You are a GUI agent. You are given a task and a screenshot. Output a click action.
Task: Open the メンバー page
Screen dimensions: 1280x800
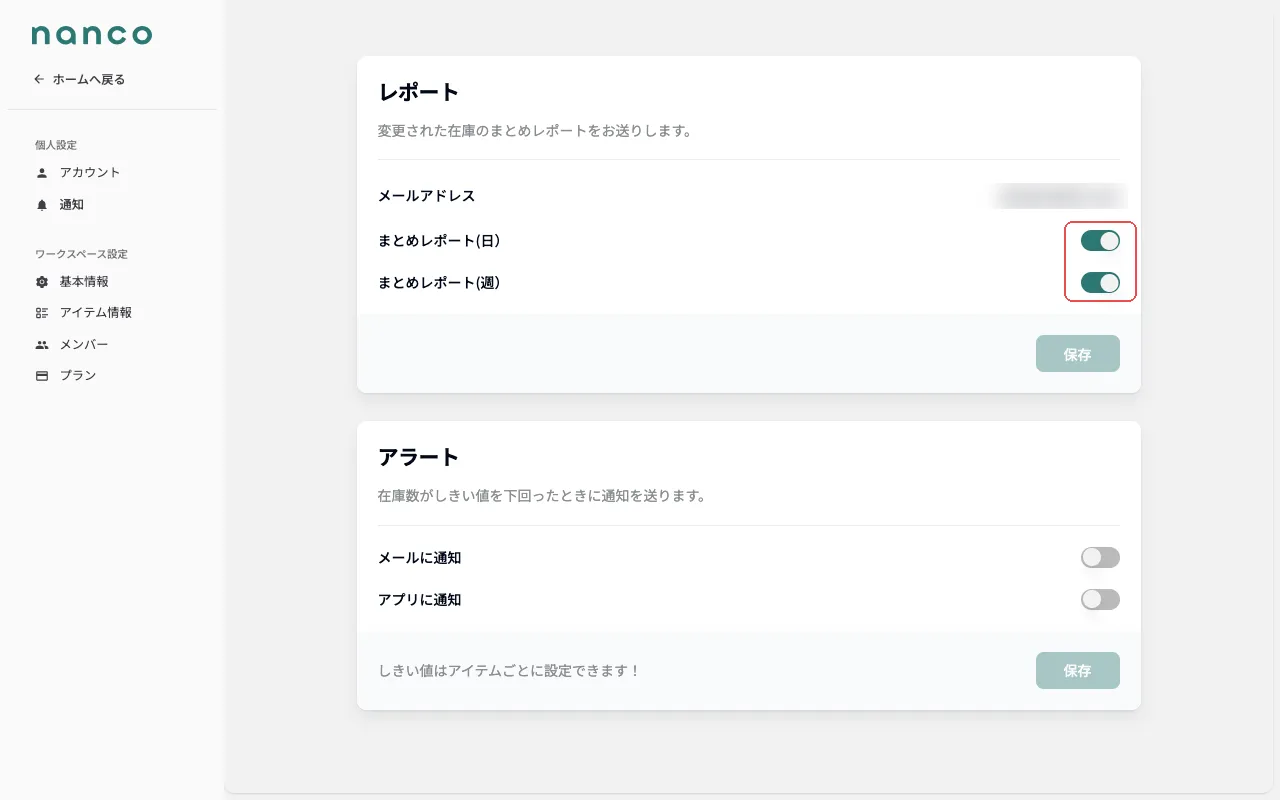84,345
